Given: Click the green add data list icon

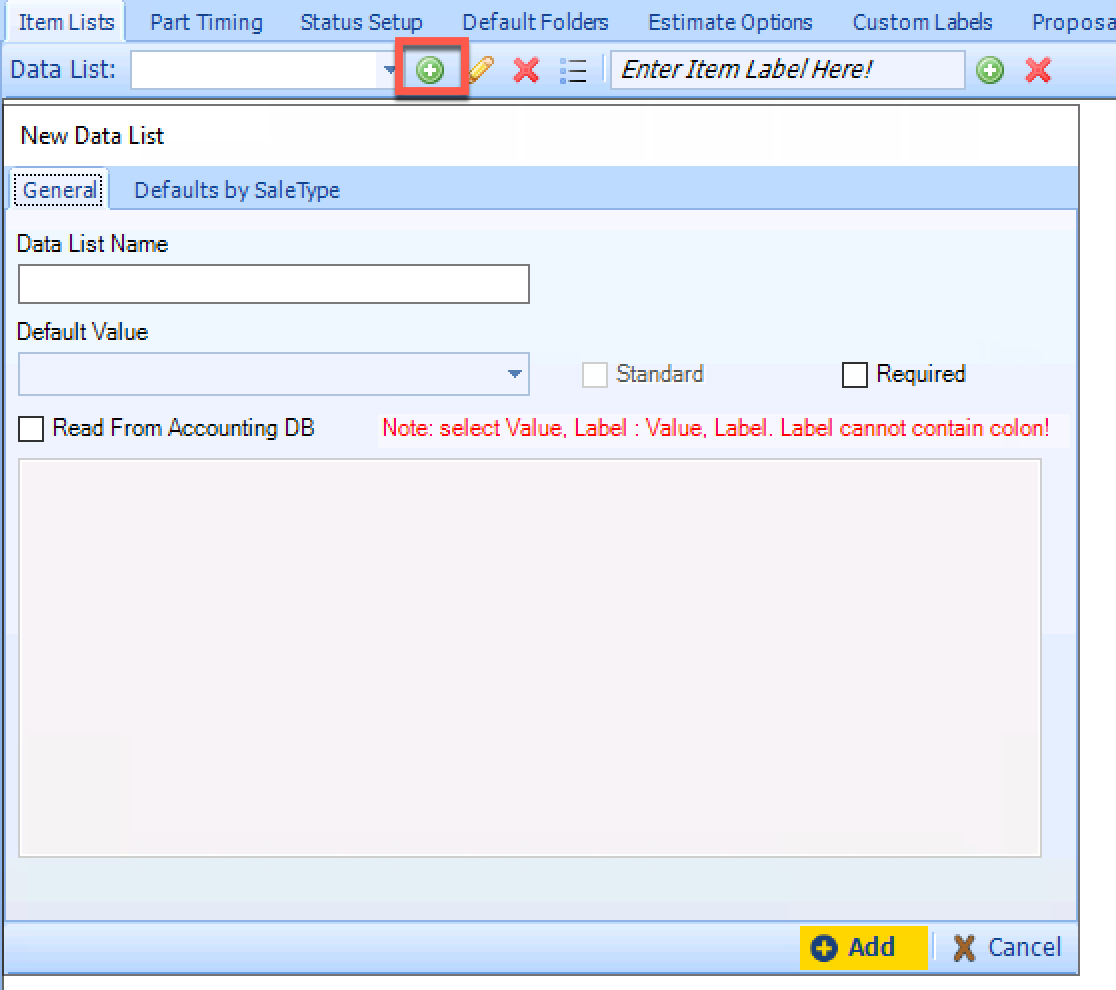Looking at the screenshot, I should click(430, 70).
